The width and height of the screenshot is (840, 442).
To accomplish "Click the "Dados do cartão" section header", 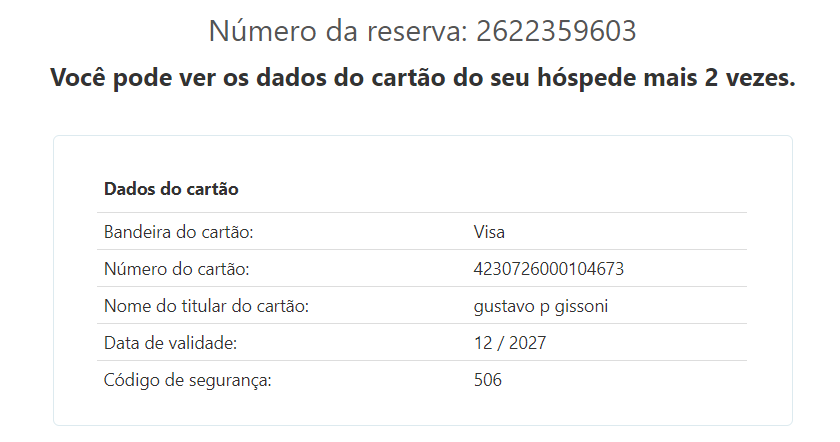I will point(171,188).
